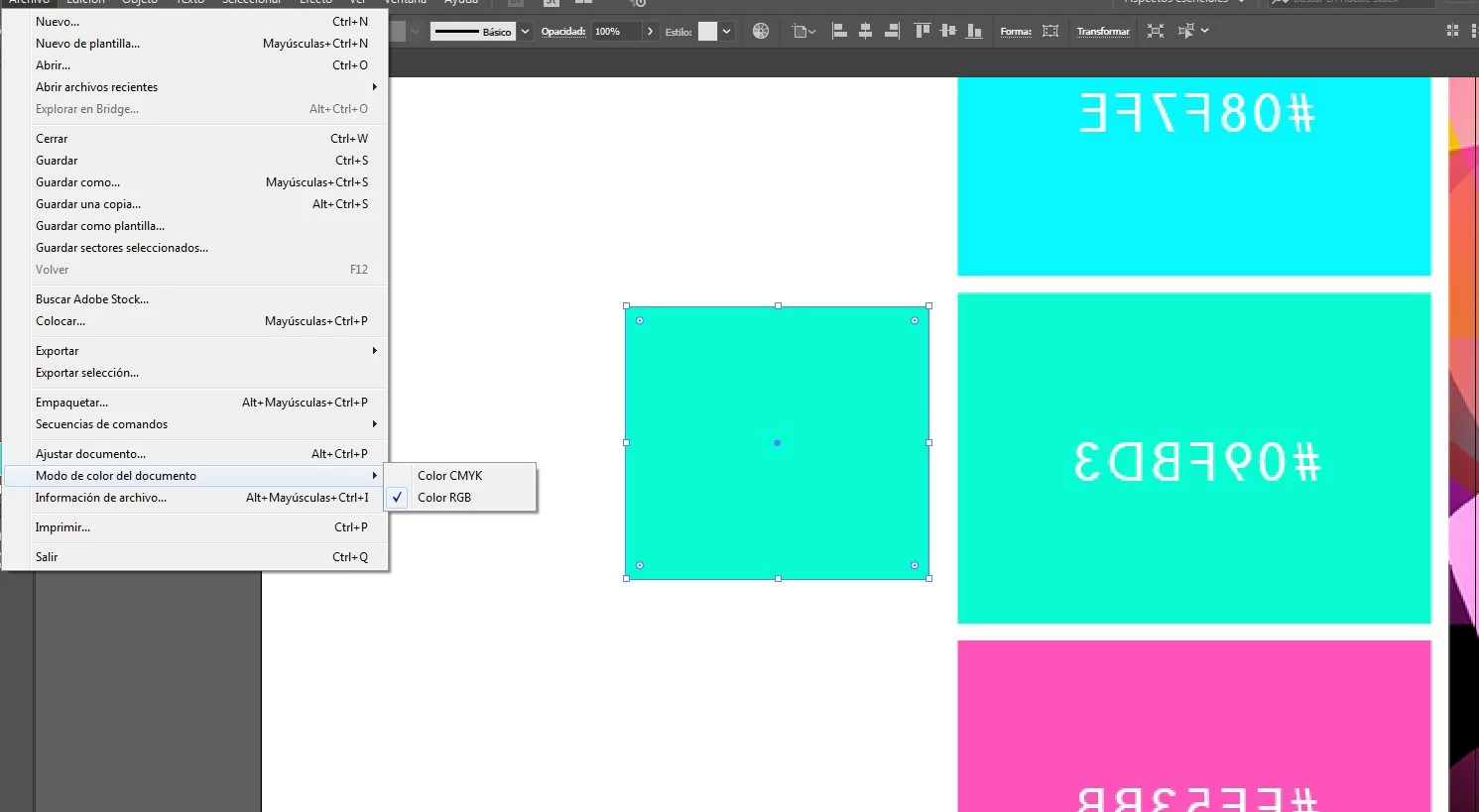The width and height of the screenshot is (1479, 812).
Task: Click the Opacidad 100% input field
Action: pos(617,32)
